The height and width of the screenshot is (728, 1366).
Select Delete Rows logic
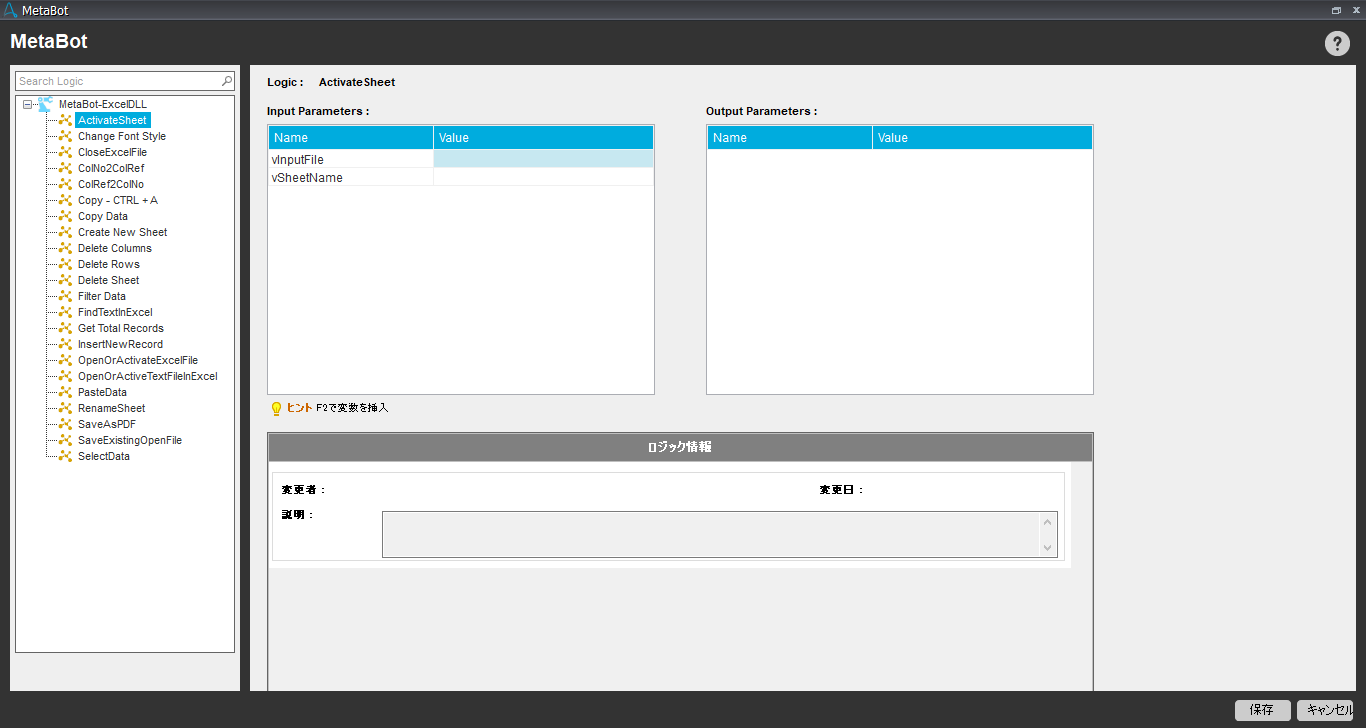coord(109,264)
